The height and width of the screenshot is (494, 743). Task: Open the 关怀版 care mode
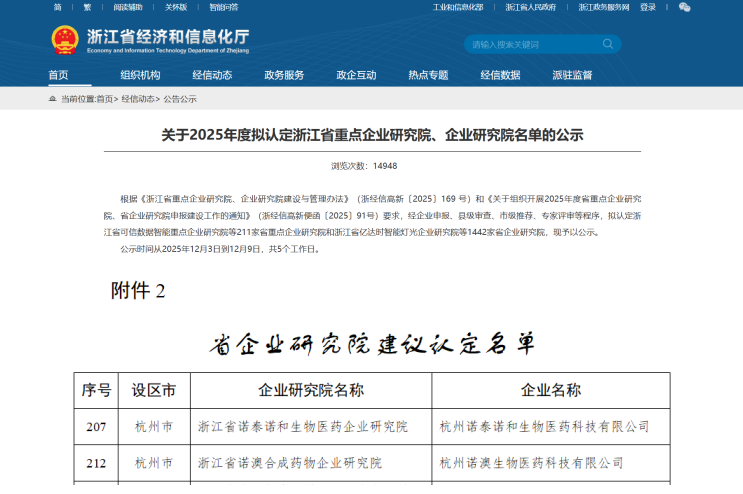175,7
